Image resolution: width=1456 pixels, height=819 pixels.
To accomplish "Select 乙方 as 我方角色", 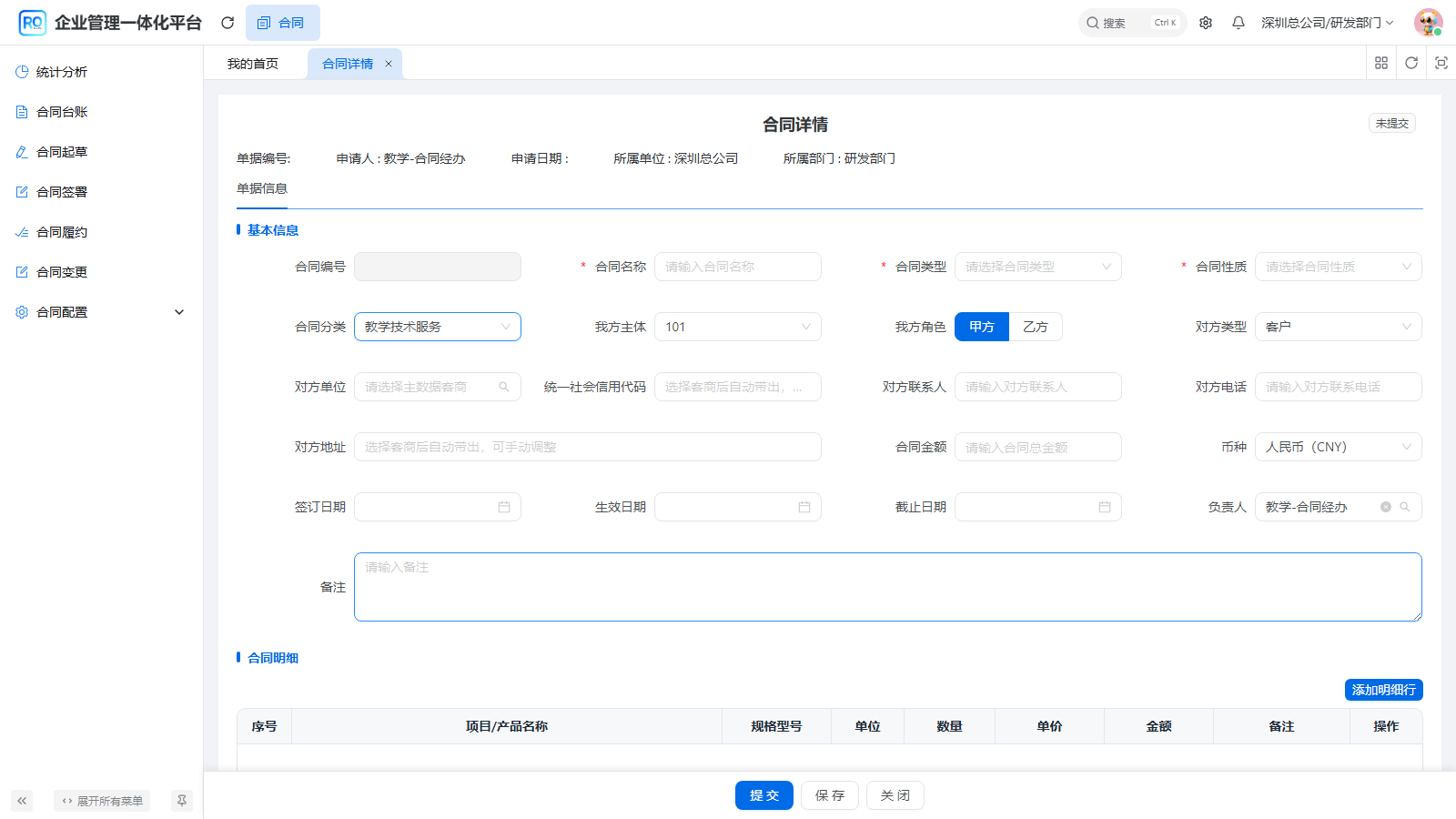I will pos(1036,327).
